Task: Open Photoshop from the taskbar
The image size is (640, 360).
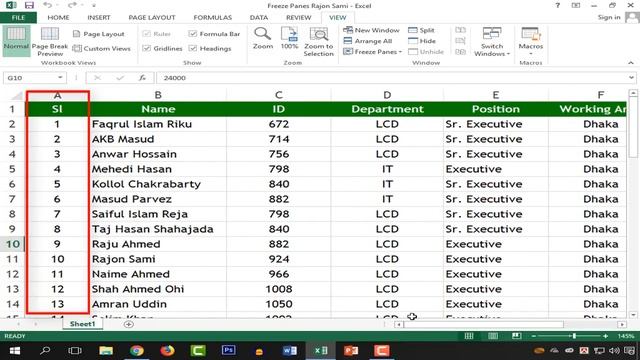Action: click(x=229, y=350)
